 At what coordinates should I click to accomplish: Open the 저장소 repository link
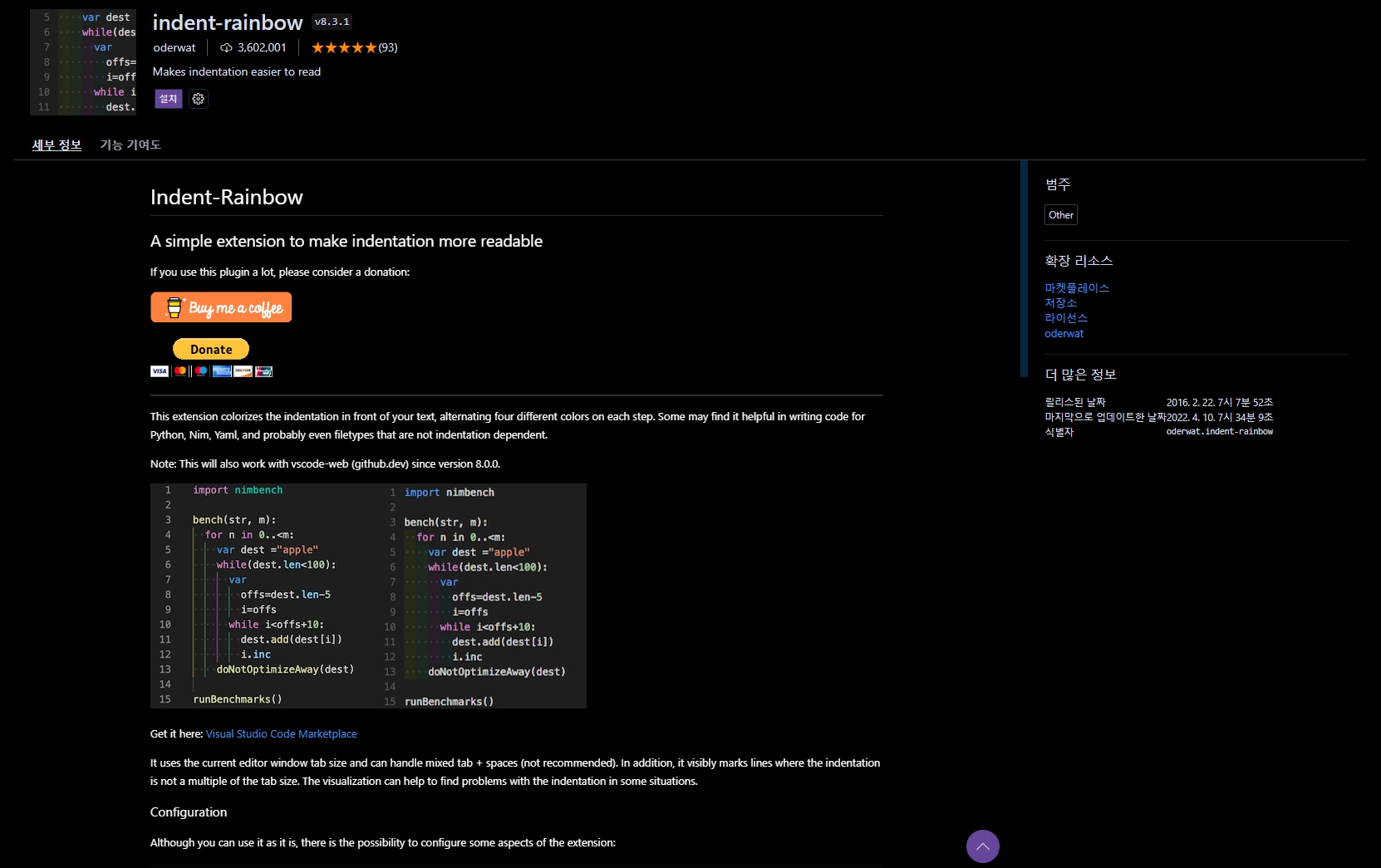tap(1060, 302)
